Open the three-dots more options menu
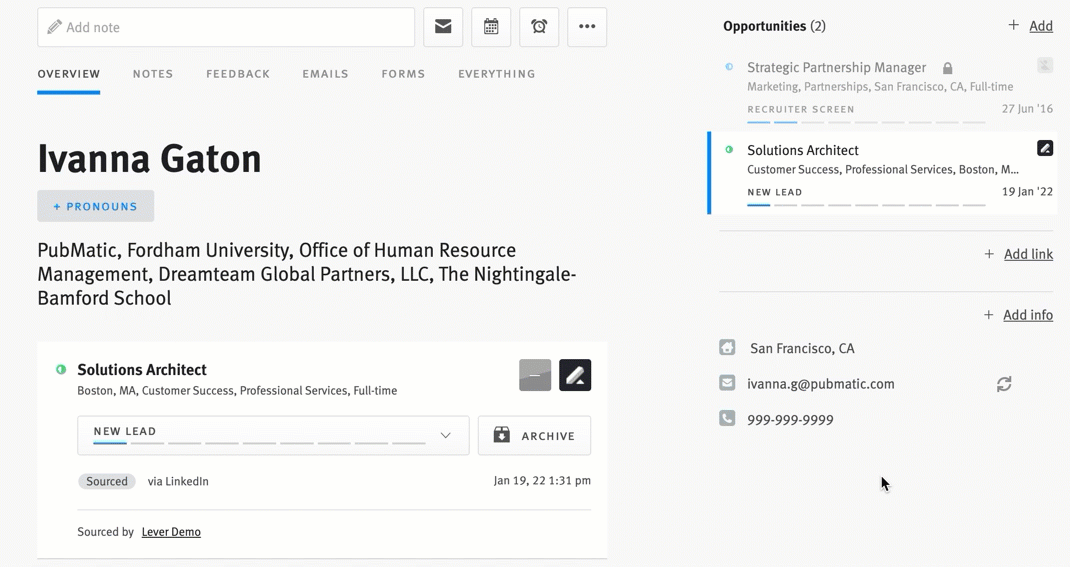 [587, 27]
